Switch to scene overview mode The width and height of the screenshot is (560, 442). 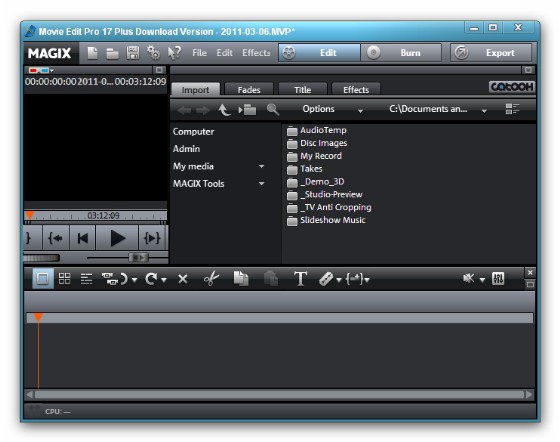pos(64,278)
